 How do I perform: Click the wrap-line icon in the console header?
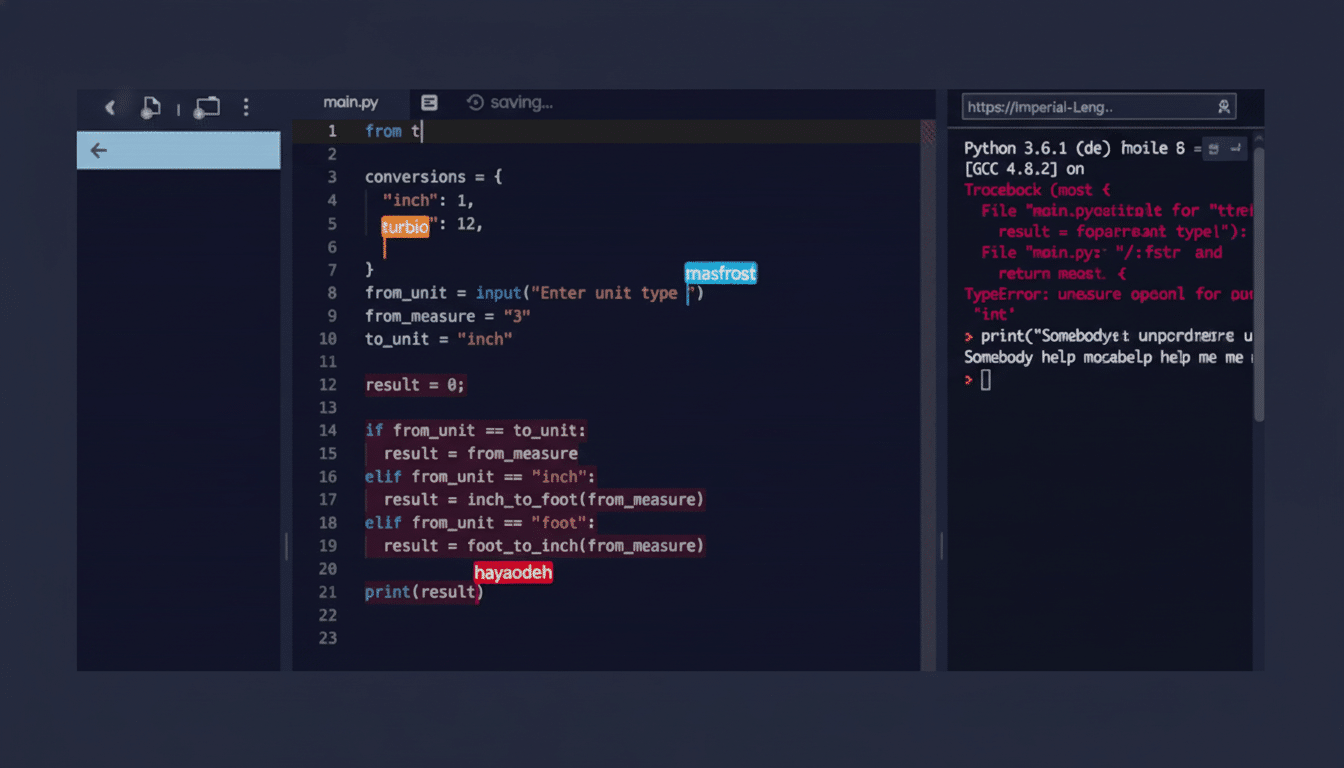tap(1236, 147)
